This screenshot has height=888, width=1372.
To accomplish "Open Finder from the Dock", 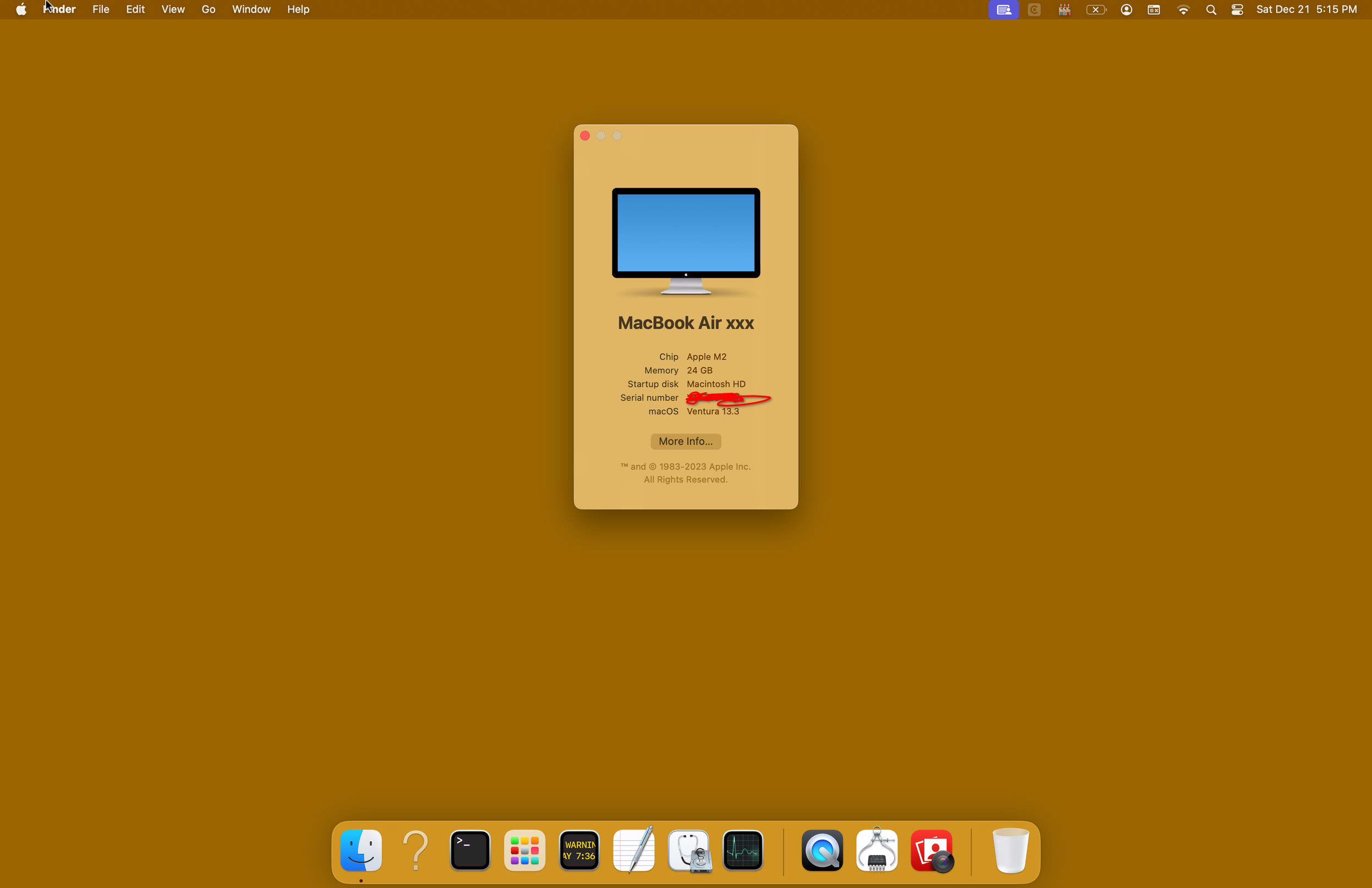I will click(x=361, y=850).
